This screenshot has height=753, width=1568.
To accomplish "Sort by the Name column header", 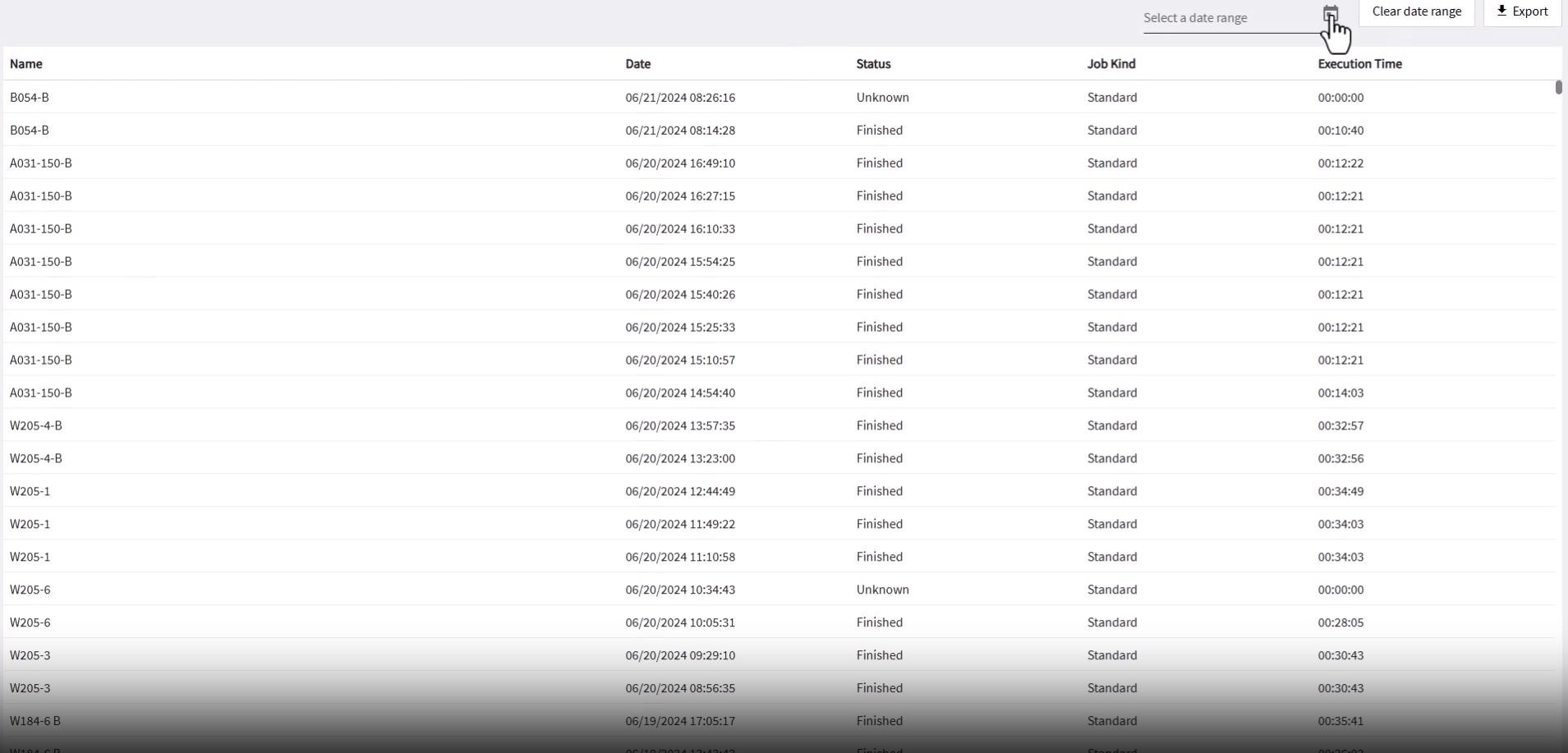I will coord(26,64).
